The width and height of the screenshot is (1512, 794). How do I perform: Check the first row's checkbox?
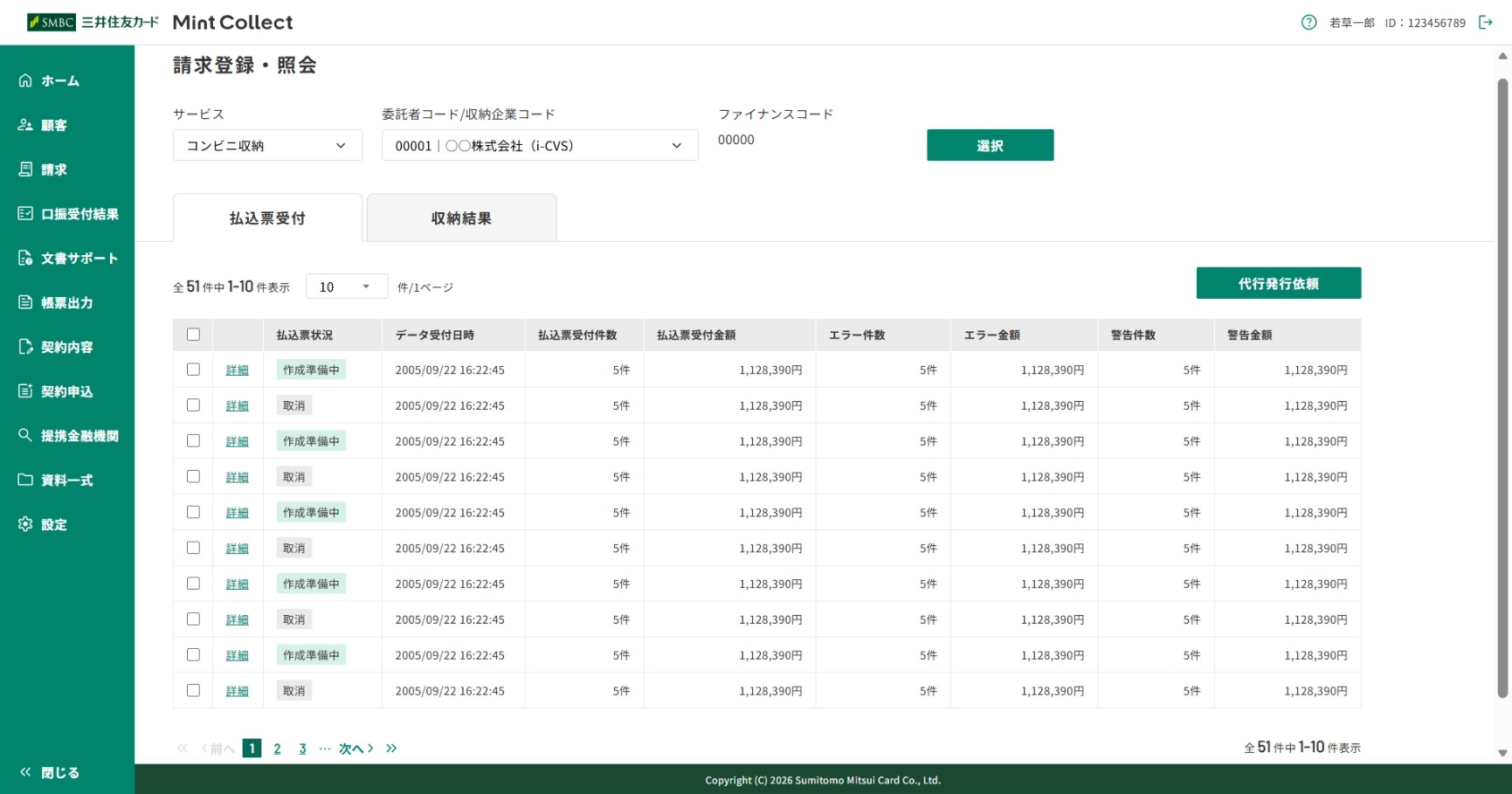[x=193, y=369]
